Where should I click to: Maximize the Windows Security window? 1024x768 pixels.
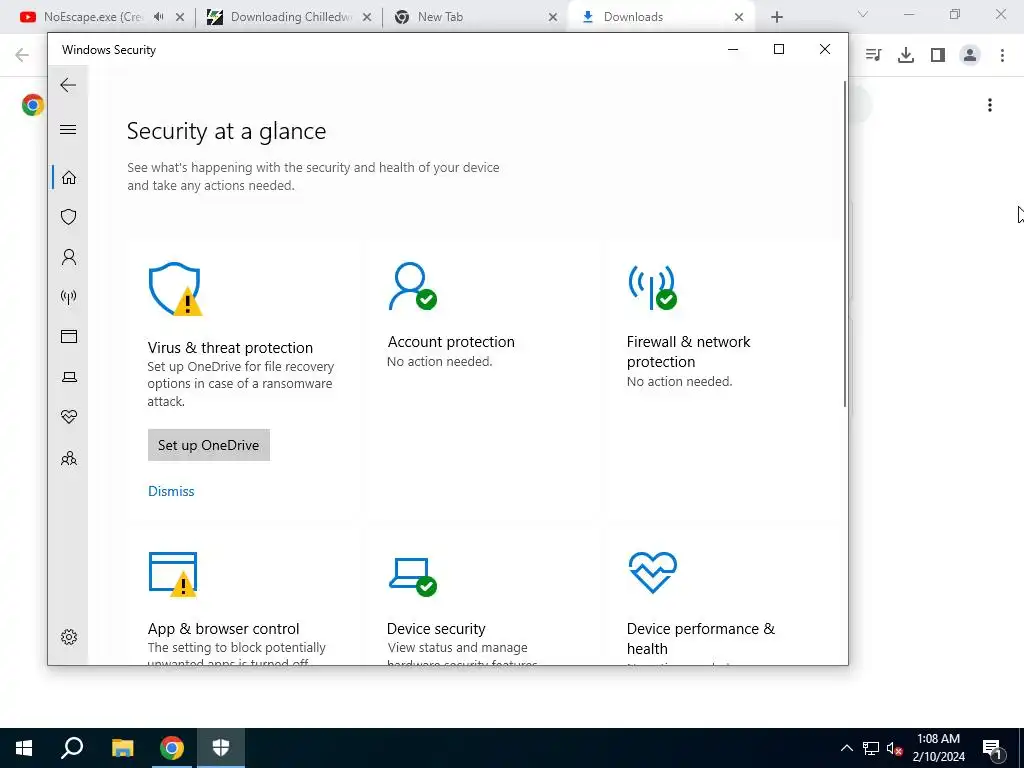pos(778,50)
